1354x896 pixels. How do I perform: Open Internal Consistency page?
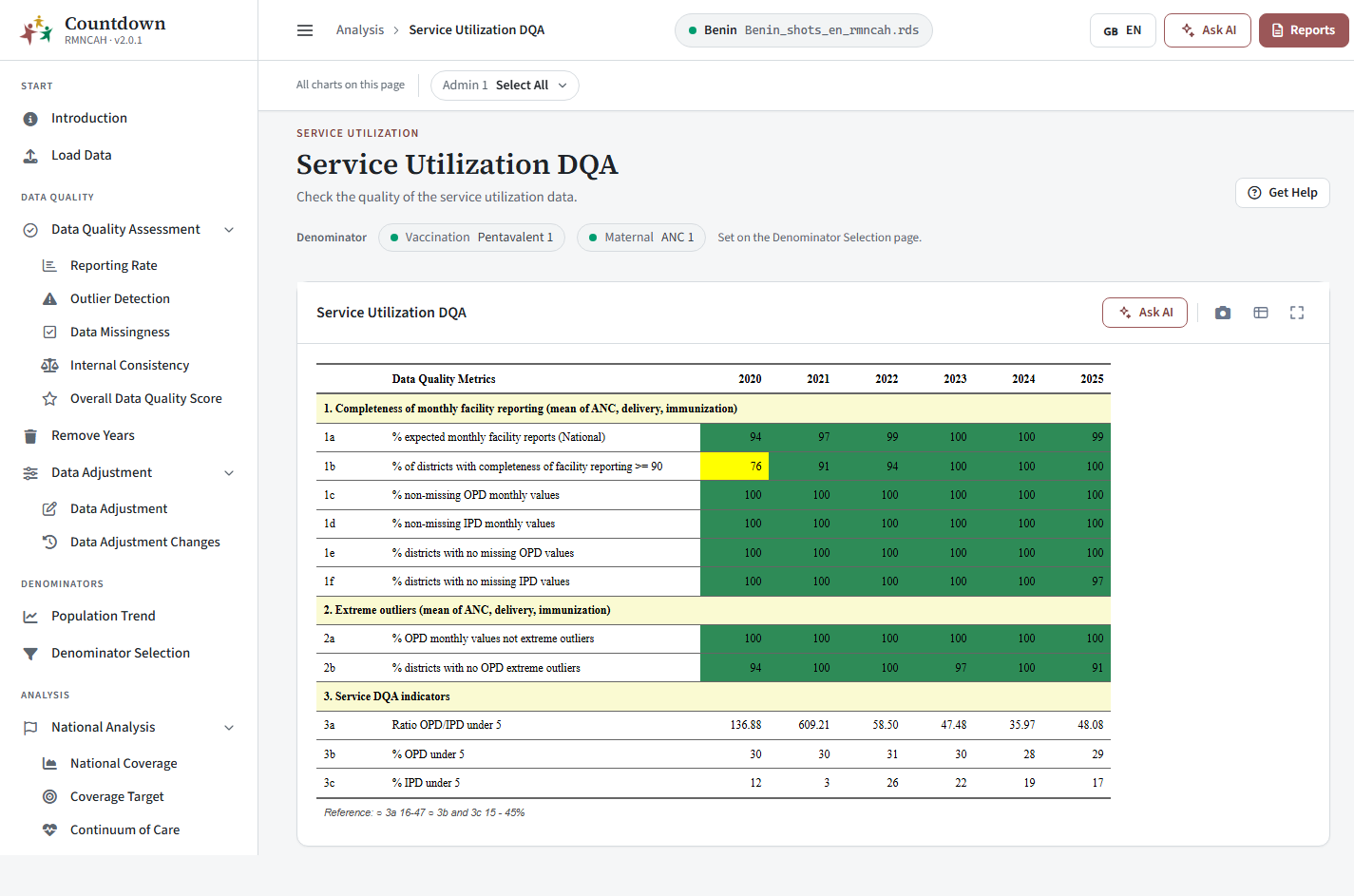[129, 365]
